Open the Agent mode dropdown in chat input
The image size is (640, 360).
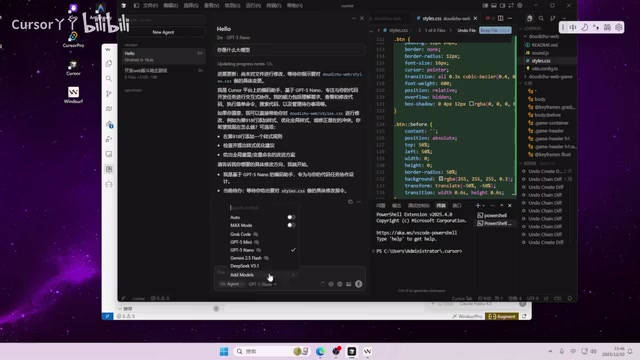tap(231, 284)
